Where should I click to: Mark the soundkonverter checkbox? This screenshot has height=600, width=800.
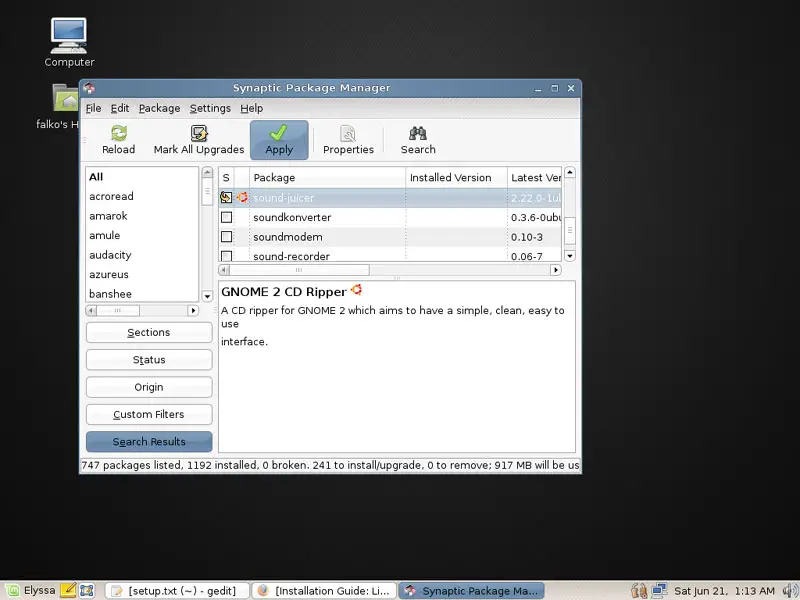(x=227, y=217)
